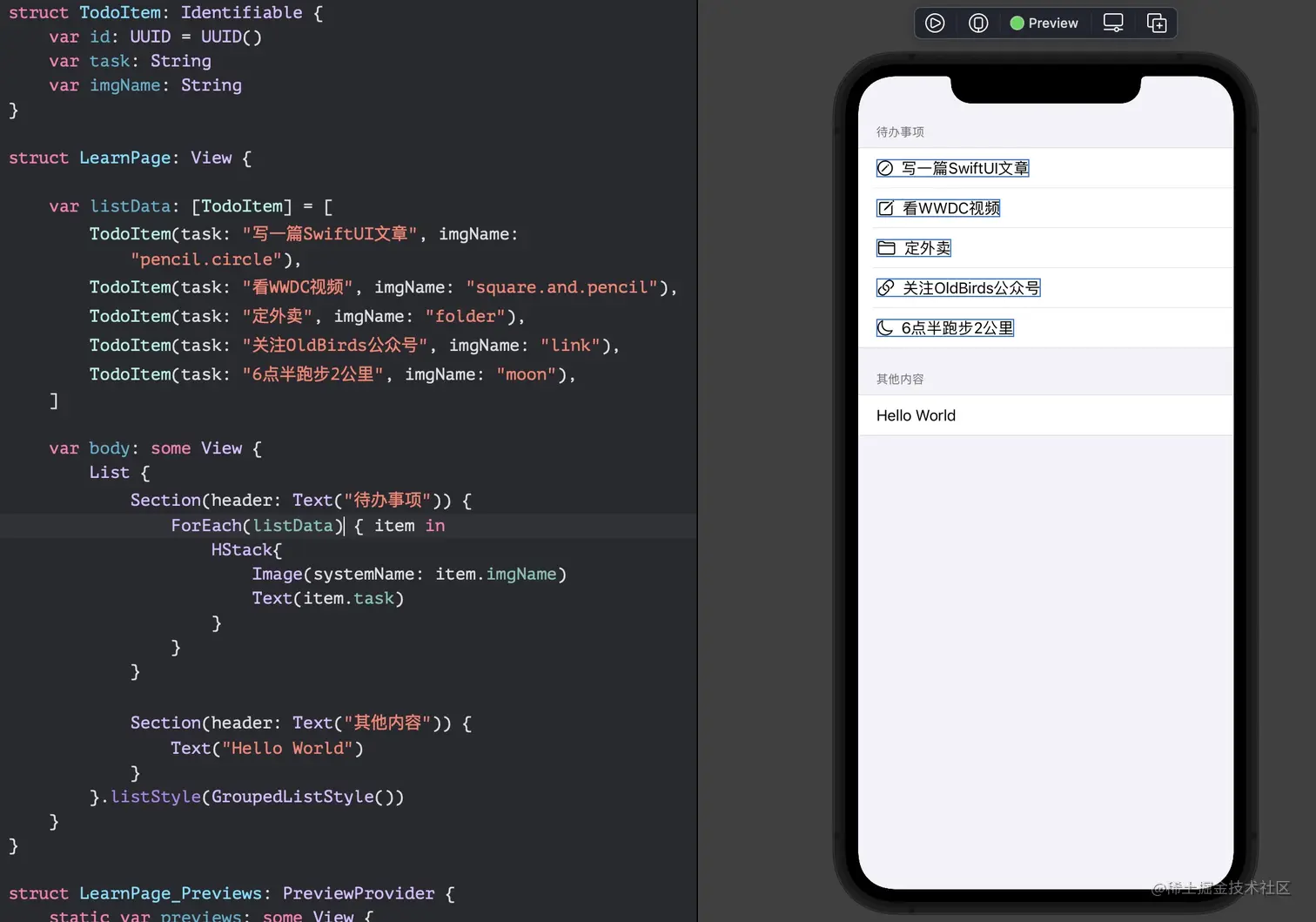Click the Preview on Device icon
The width and height of the screenshot is (1316, 922).
pos(978,24)
